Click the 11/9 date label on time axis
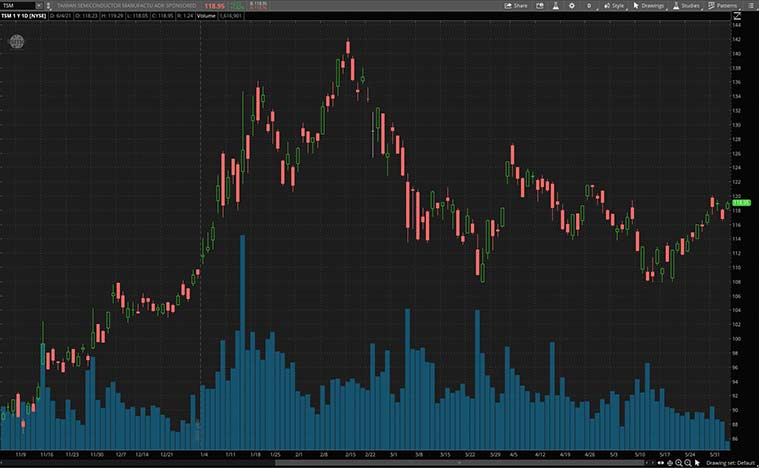This screenshot has height=468, width=759. 21,454
